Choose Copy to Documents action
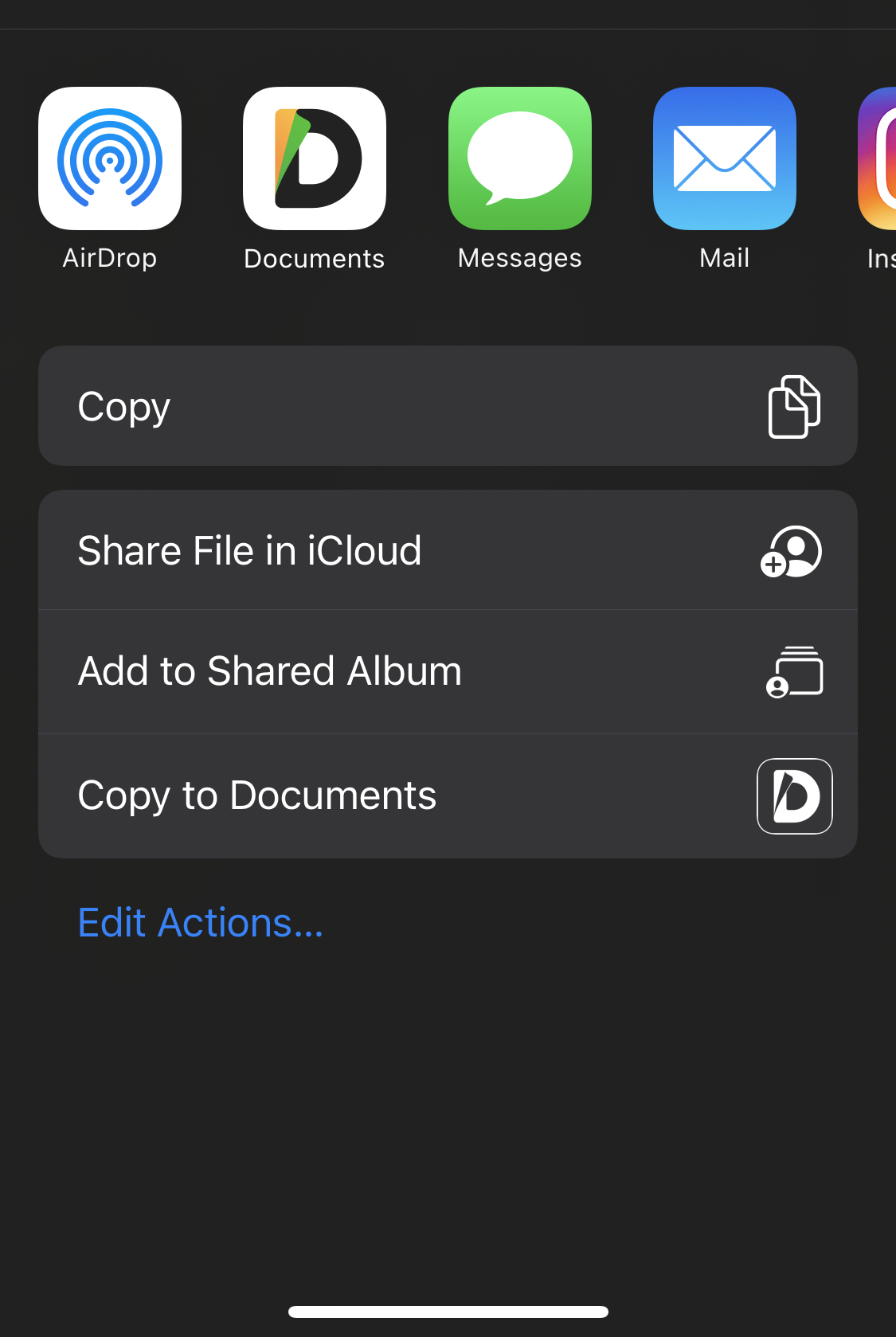Viewport: 896px width, 1337px height. coord(448,796)
